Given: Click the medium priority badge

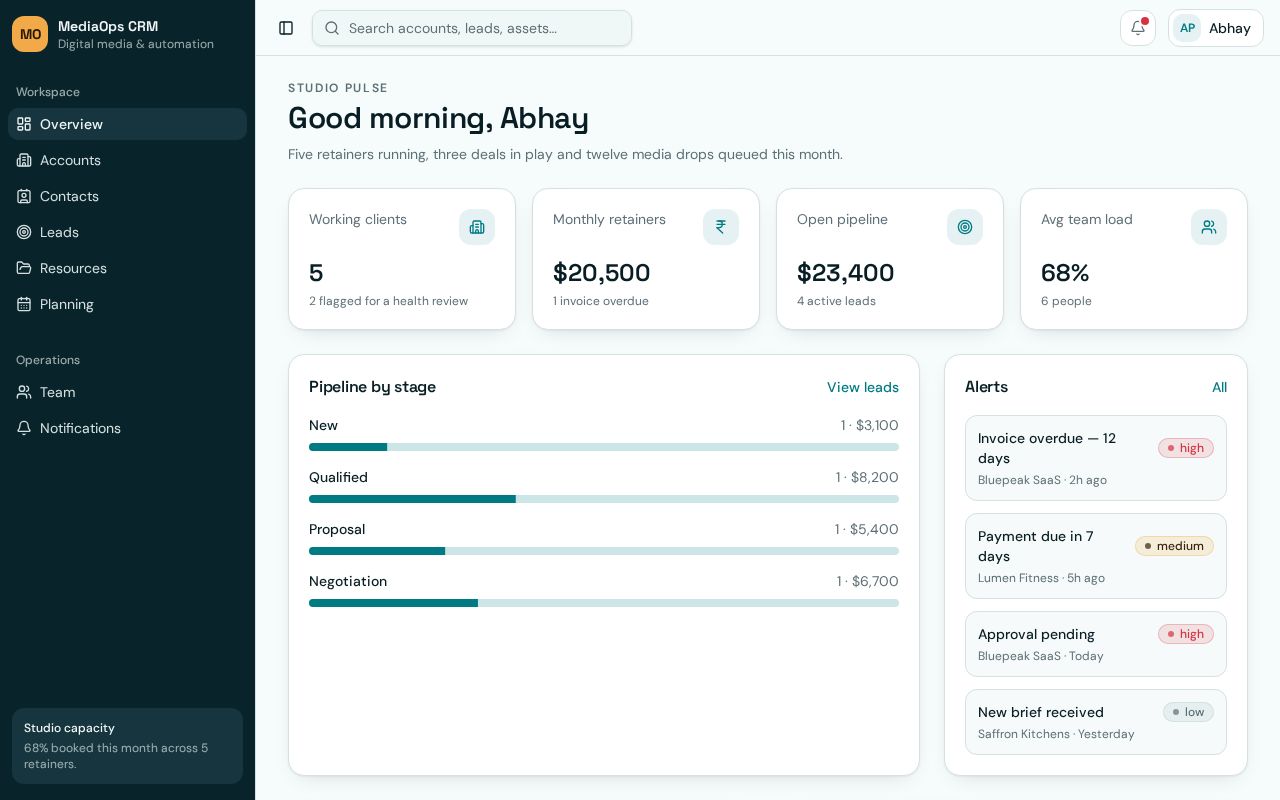Looking at the screenshot, I should pyautogui.click(x=1174, y=546).
